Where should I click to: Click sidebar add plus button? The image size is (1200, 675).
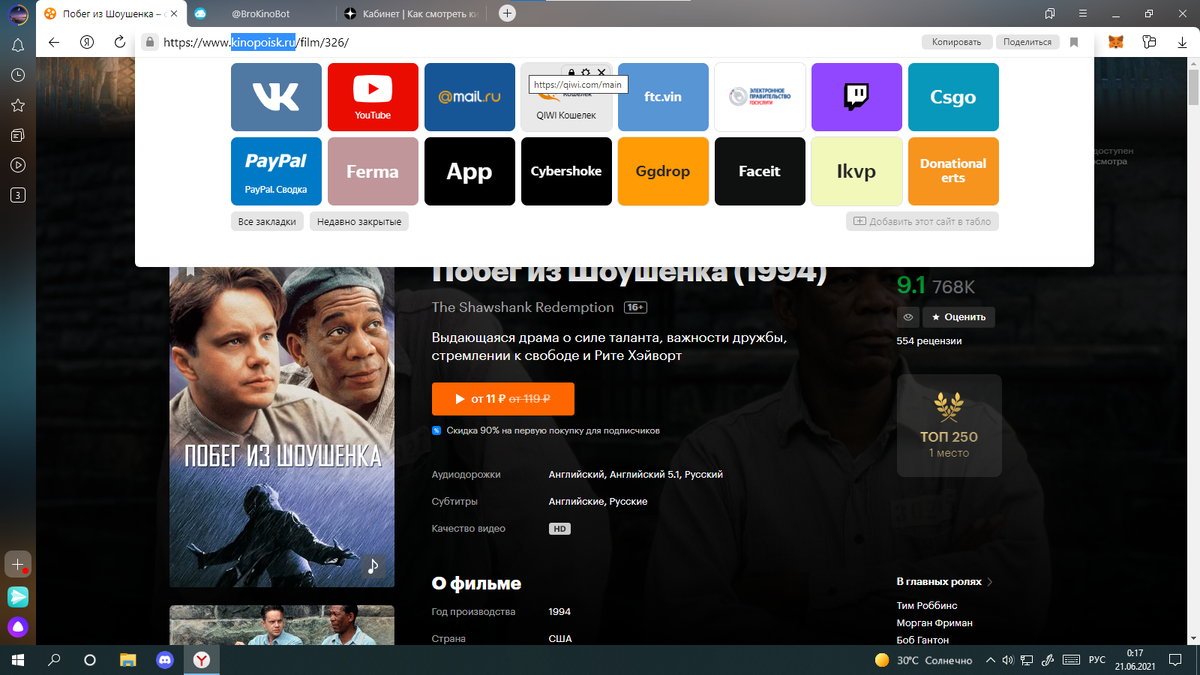[x=18, y=565]
